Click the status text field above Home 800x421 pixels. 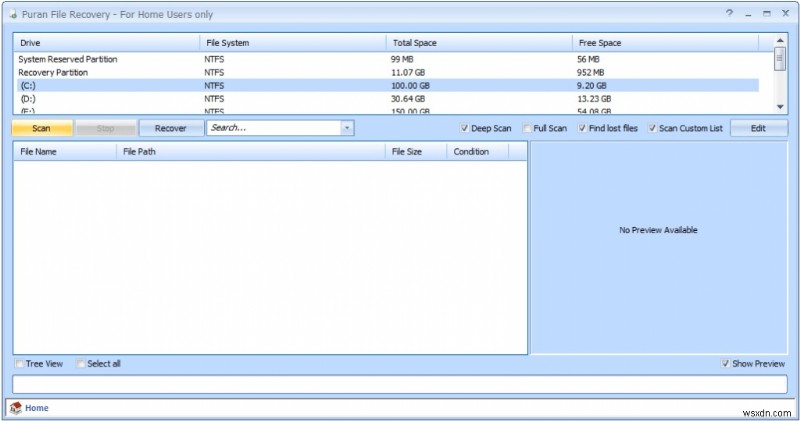(400, 384)
